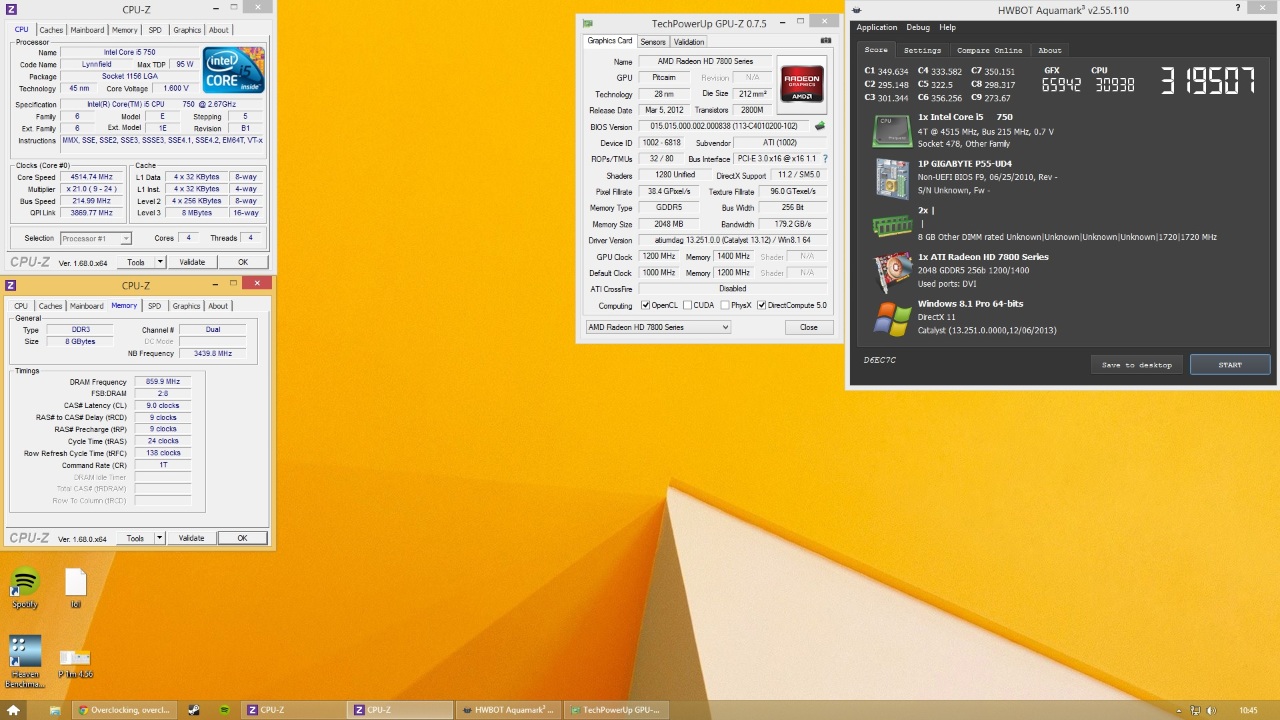This screenshot has width=1280, height=720.
Task: Click the graphics card icon in Aquamark
Action: point(891,270)
